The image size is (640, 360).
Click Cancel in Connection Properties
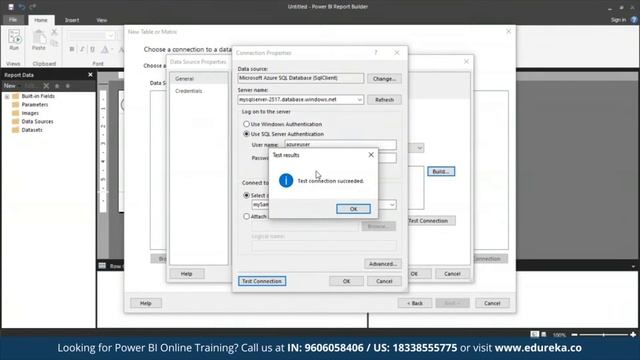click(384, 281)
